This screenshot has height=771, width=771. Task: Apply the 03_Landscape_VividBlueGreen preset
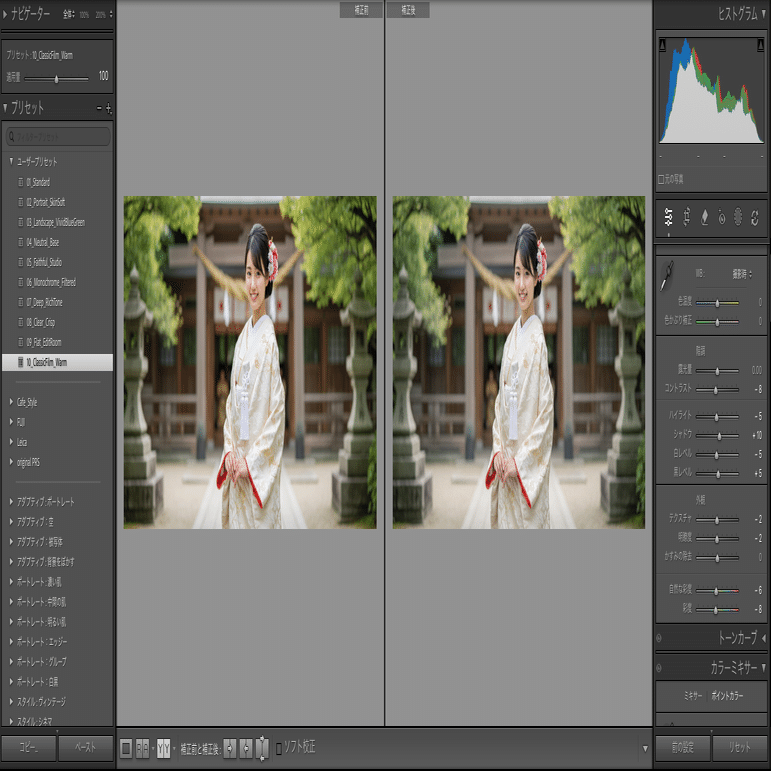click(x=58, y=222)
